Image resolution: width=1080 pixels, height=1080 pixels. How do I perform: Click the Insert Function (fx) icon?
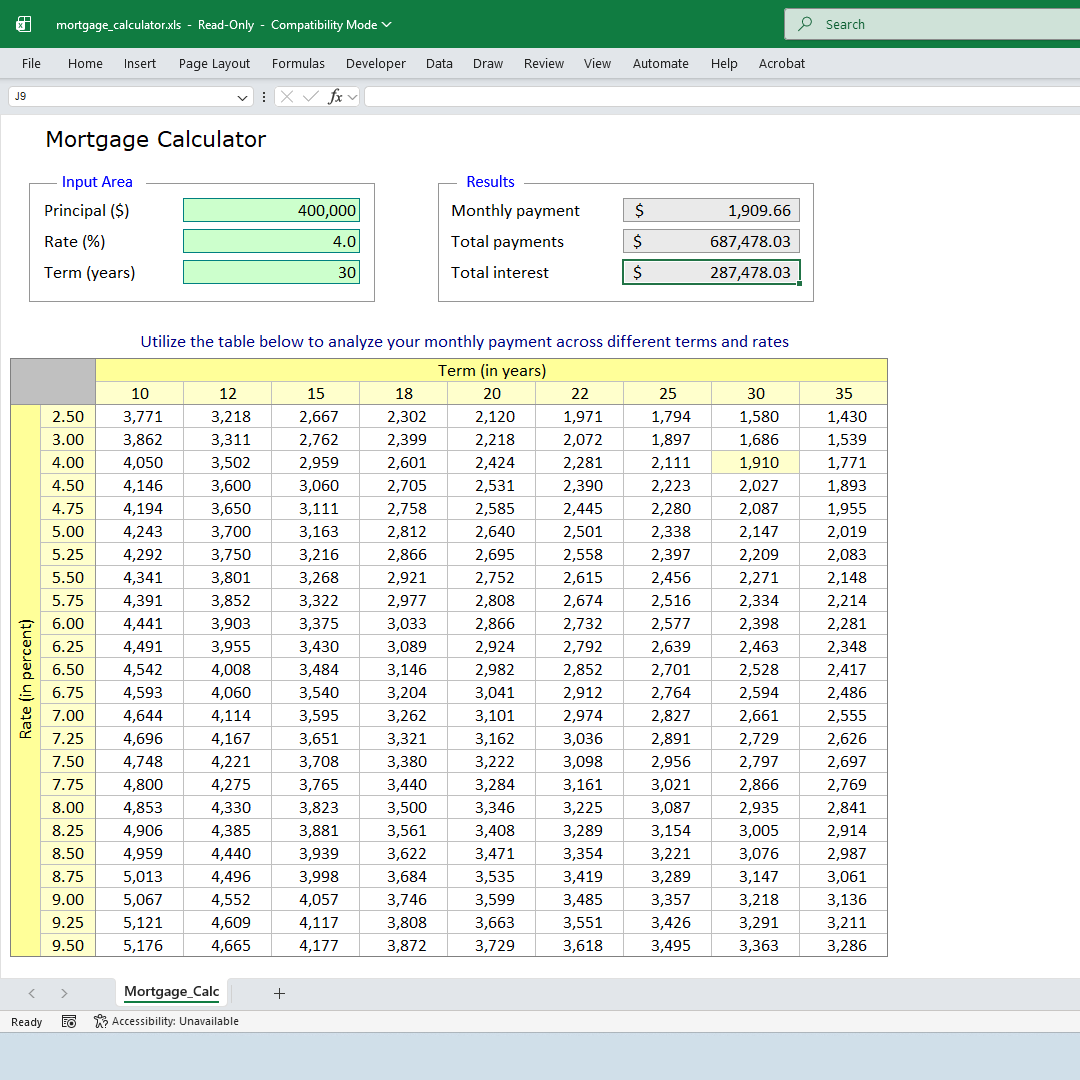click(x=337, y=96)
